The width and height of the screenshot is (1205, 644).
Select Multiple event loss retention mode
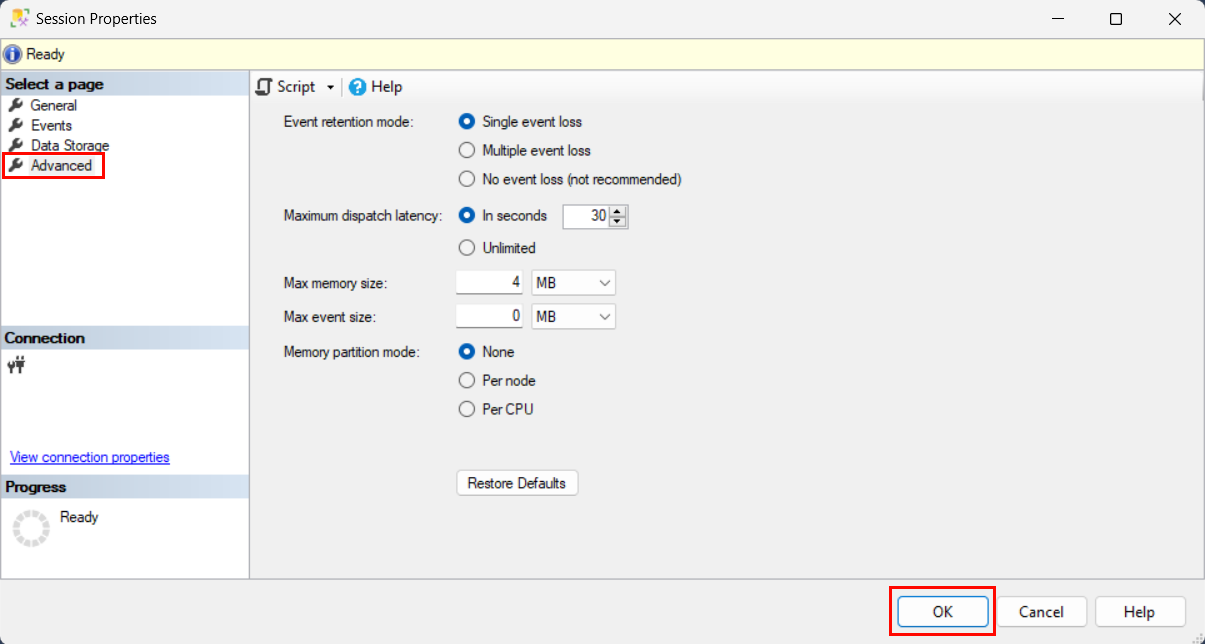point(466,151)
